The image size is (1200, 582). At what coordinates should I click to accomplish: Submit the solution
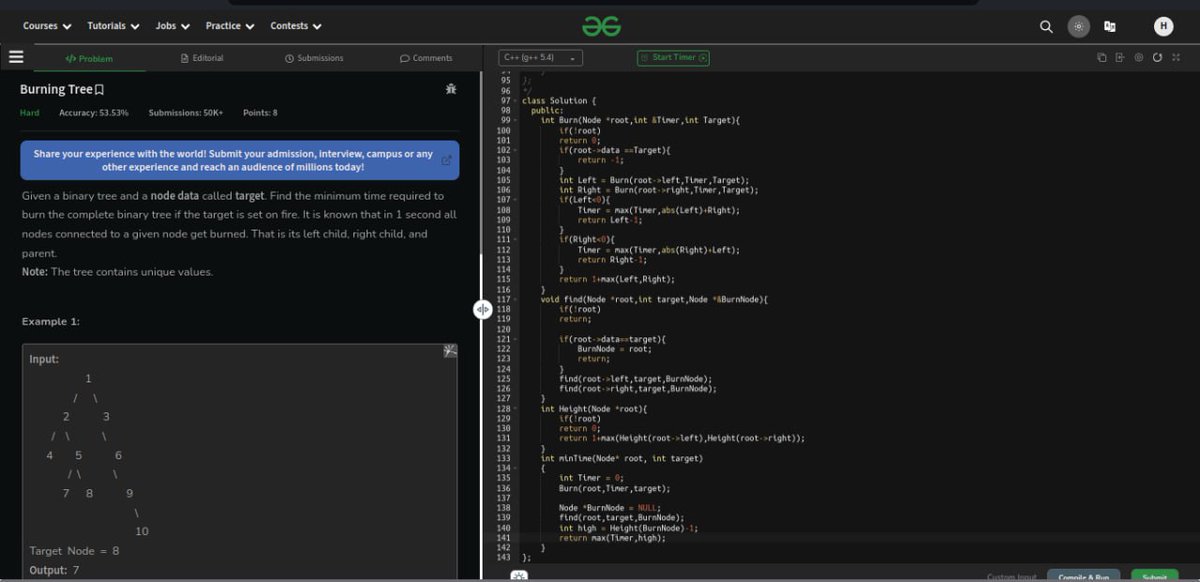pyautogui.click(x=1155, y=575)
